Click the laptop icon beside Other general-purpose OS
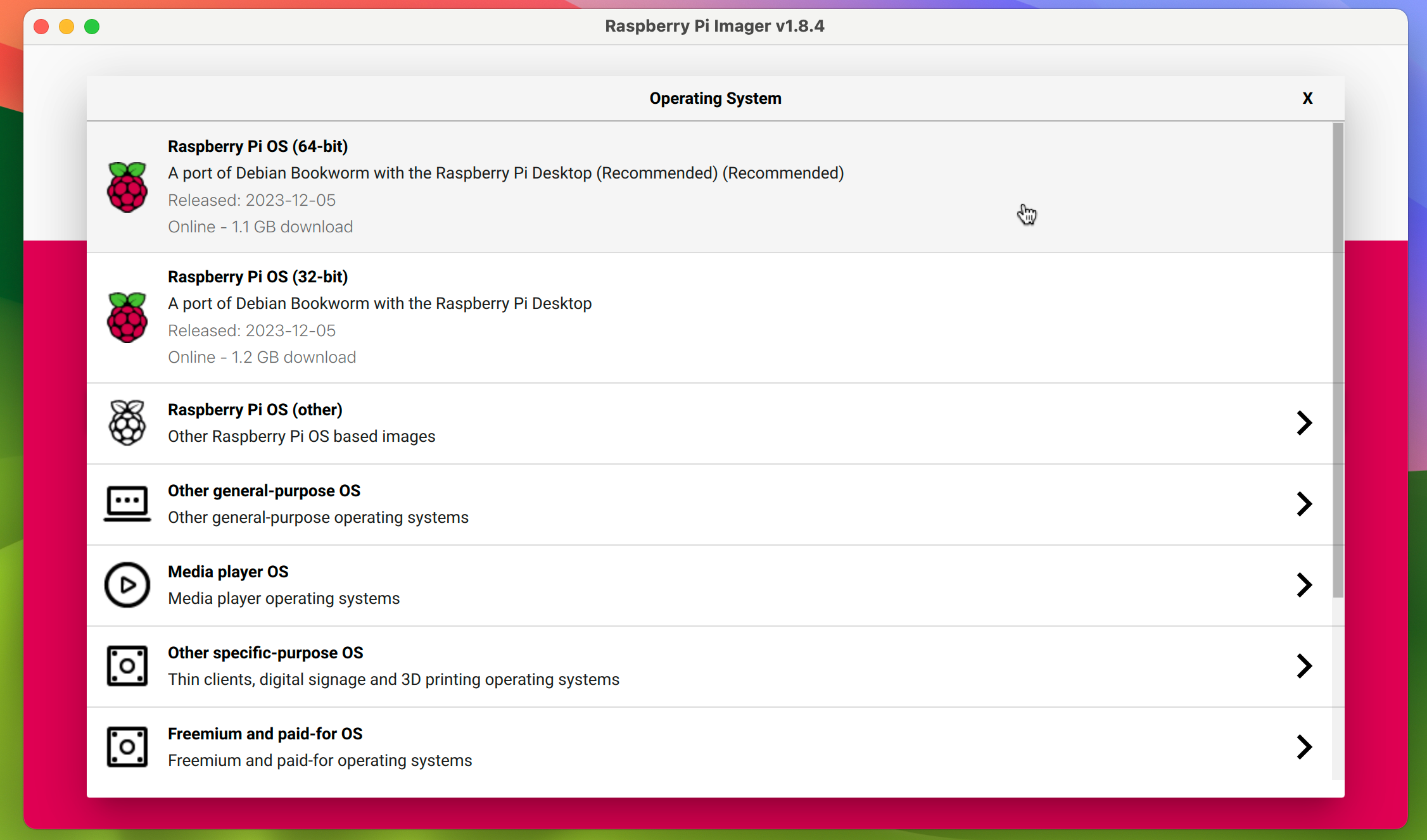The image size is (1427, 840). coord(127,503)
